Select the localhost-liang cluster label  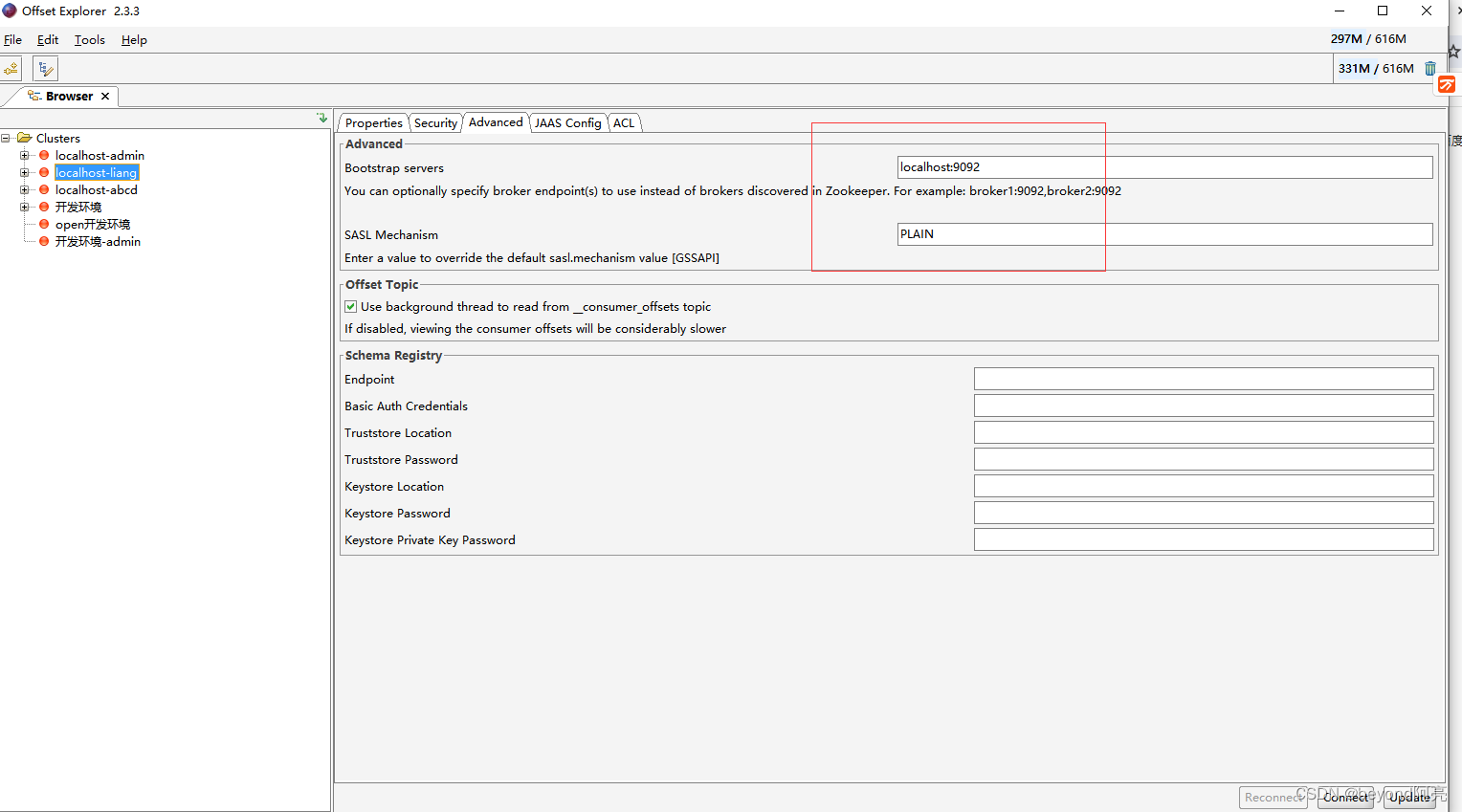97,172
